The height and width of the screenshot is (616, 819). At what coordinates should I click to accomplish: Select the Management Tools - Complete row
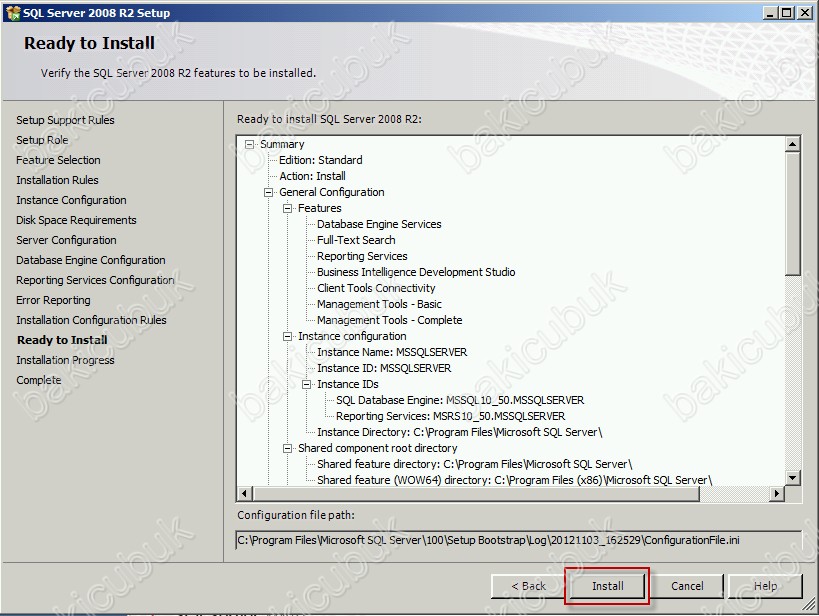coord(390,320)
